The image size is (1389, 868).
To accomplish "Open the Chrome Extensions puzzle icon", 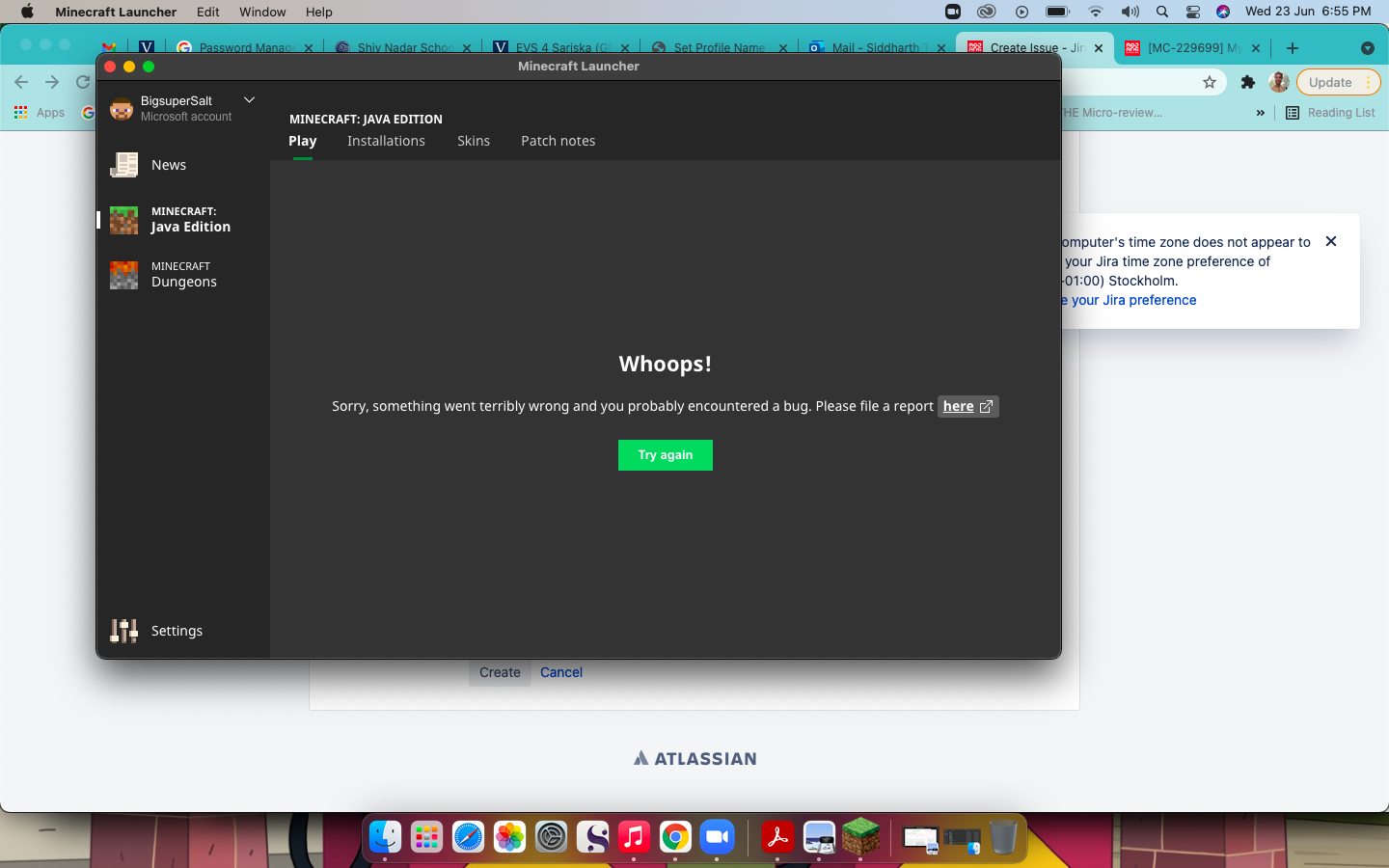I will [1248, 82].
